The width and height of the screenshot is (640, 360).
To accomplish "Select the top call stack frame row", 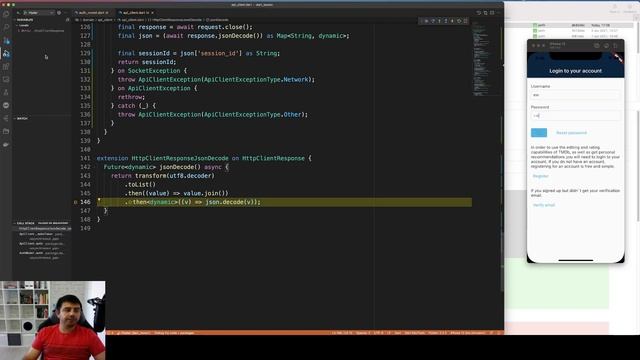I will (x=42, y=229).
